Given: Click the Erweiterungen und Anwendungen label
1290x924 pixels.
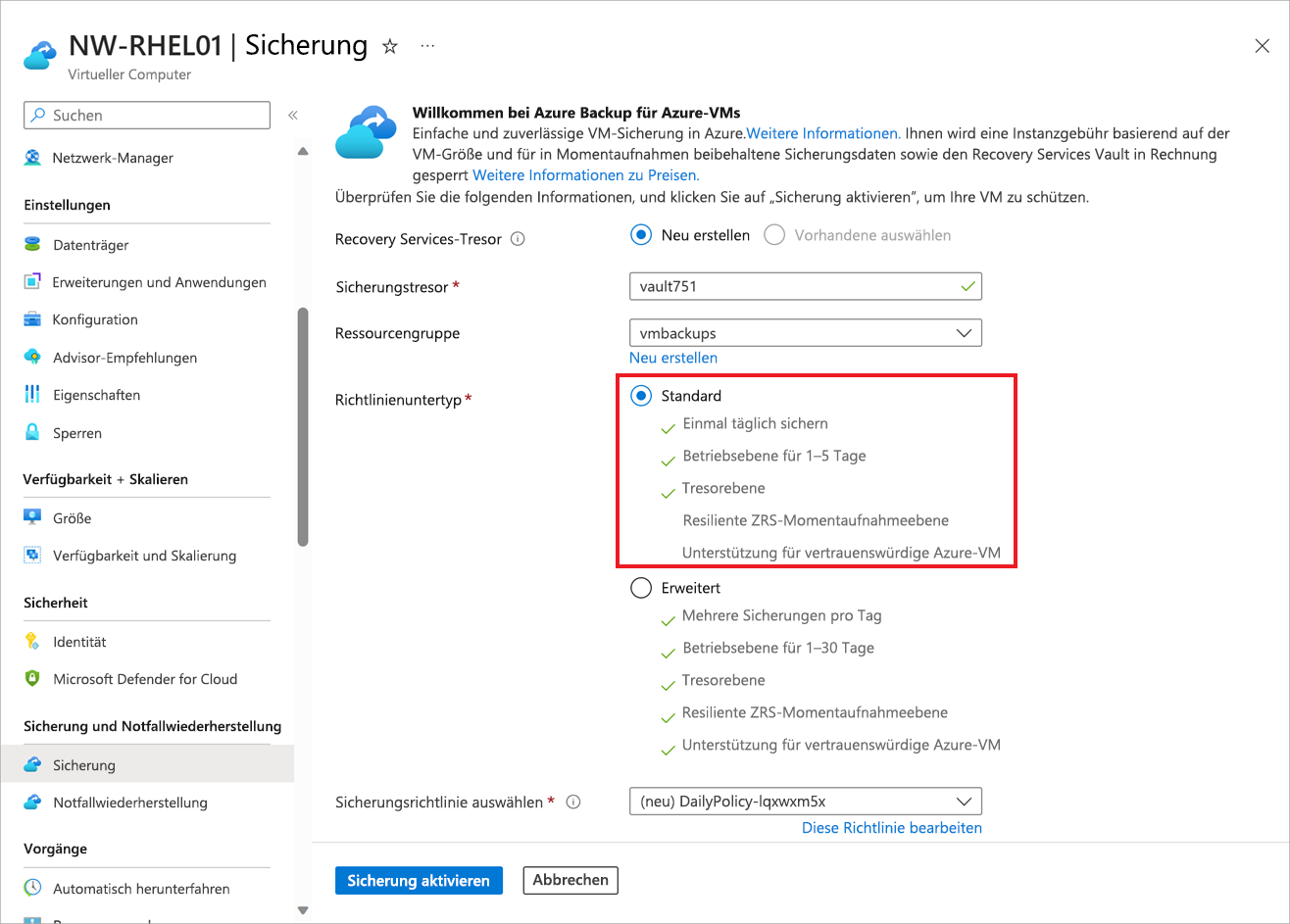Looking at the screenshot, I should (x=160, y=282).
